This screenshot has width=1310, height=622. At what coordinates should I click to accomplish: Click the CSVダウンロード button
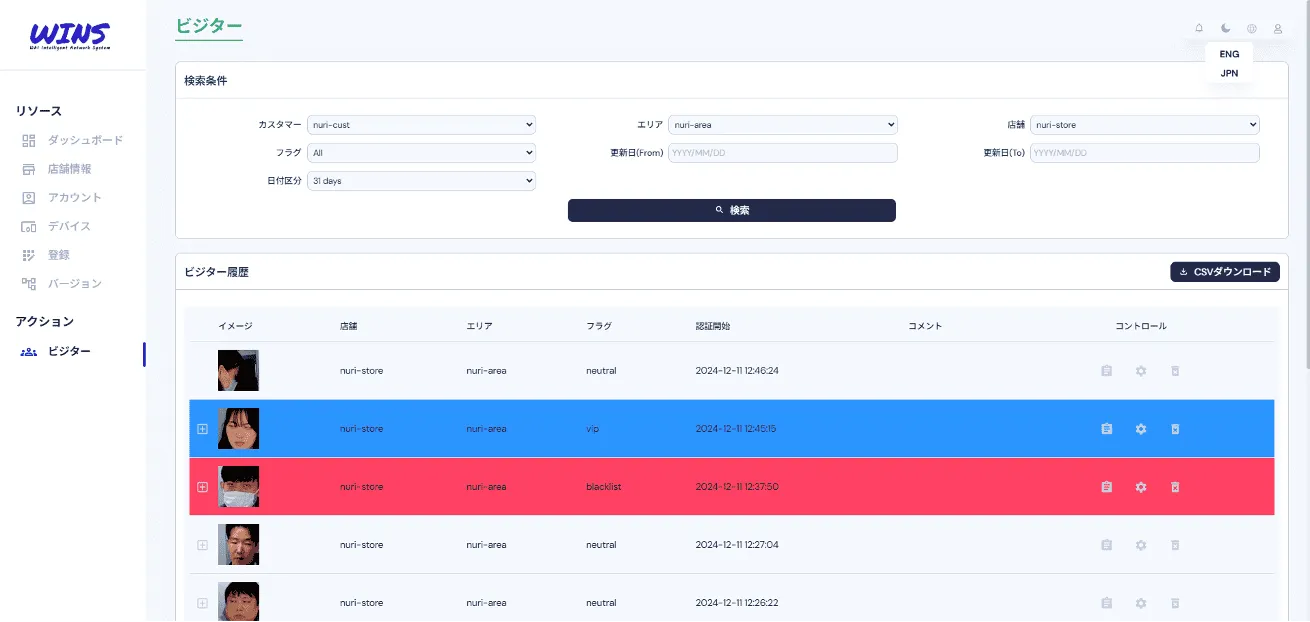coord(1224,272)
